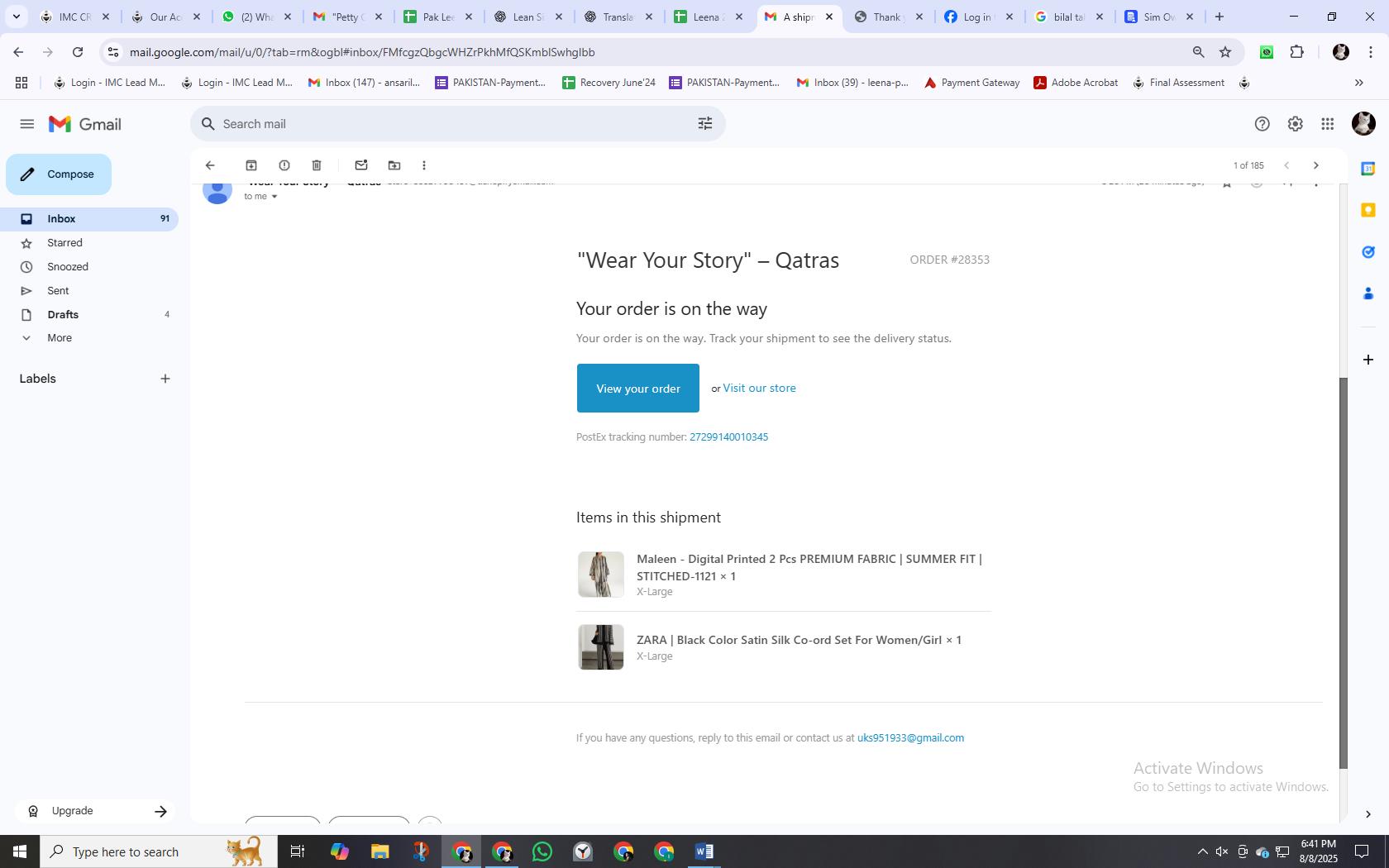Bookmark this page with the star icon
This screenshot has width=1389, height=868.
1225,52
